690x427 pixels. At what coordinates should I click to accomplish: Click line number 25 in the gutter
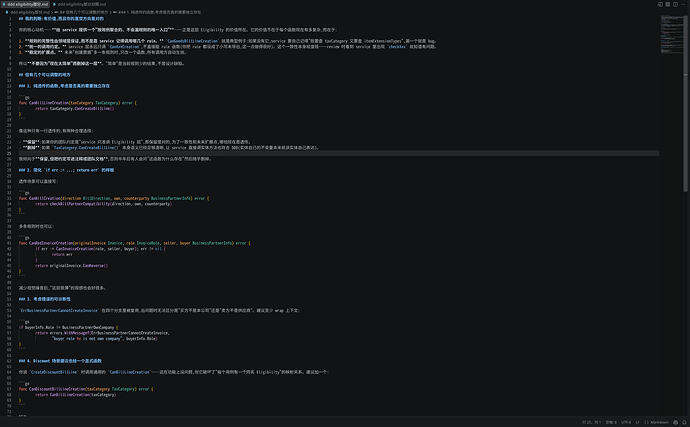click(x=9, y=153)
